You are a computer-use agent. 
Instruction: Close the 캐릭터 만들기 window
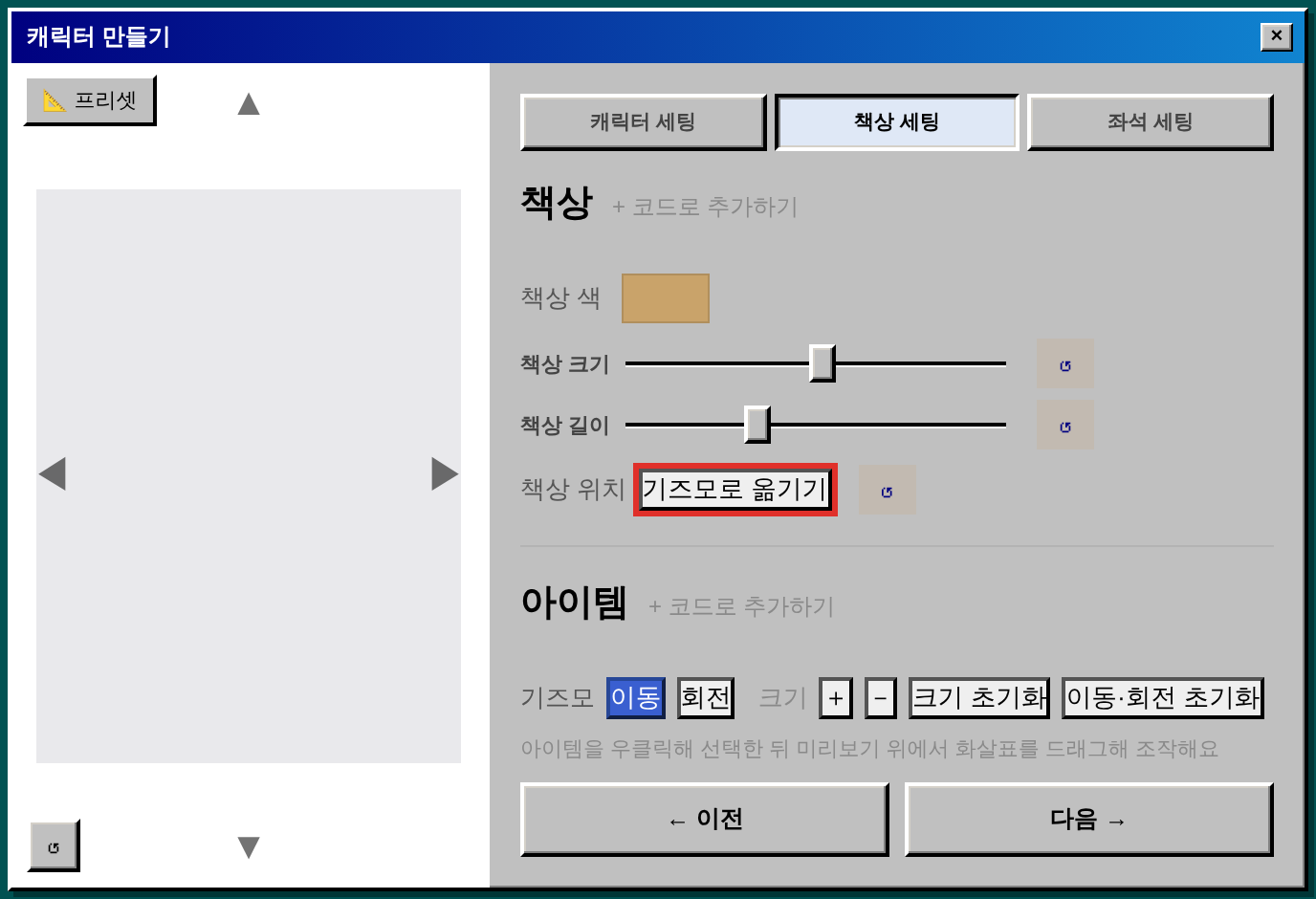(x=1277, y=36)
